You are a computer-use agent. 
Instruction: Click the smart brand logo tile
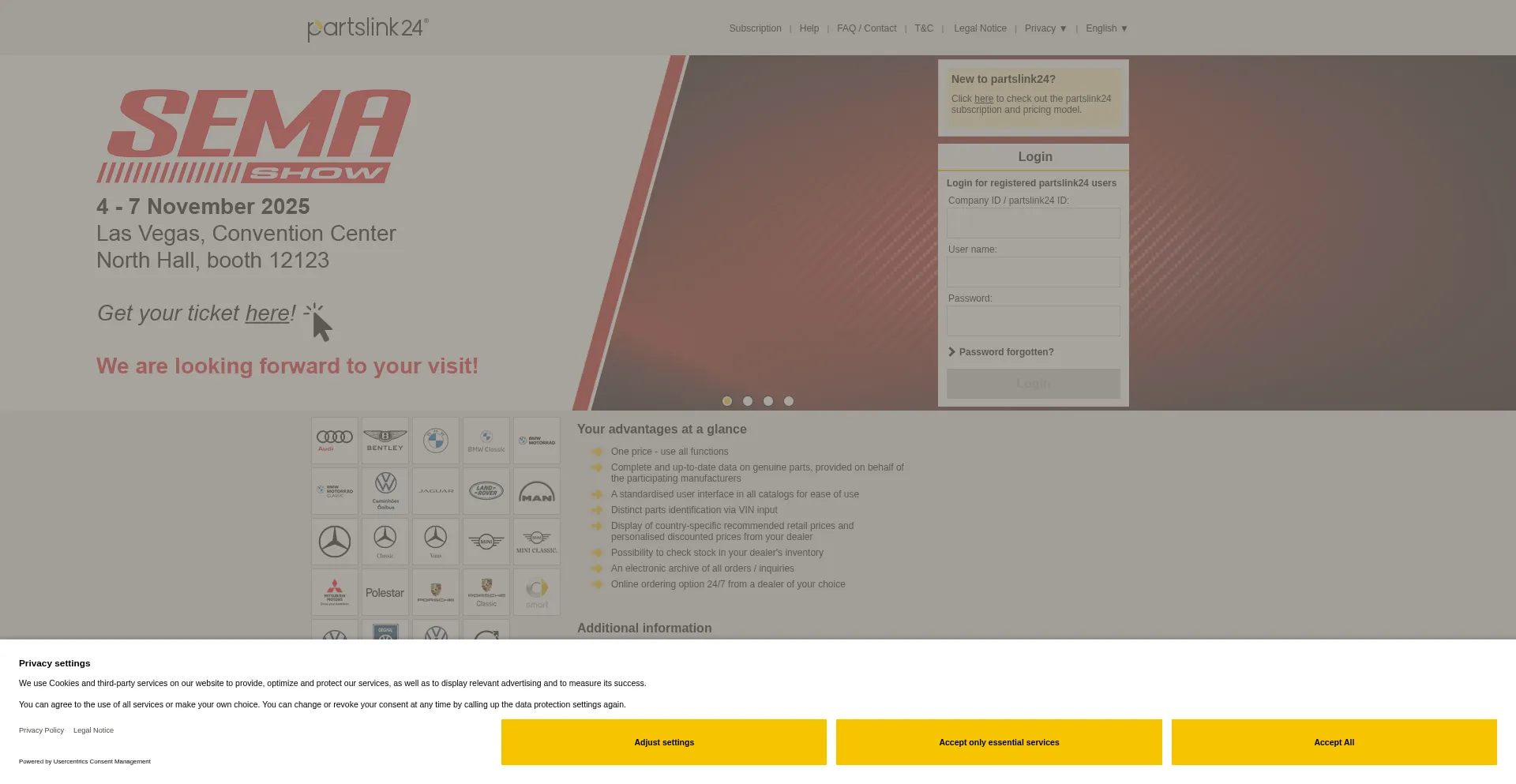(x=537, y=592)
